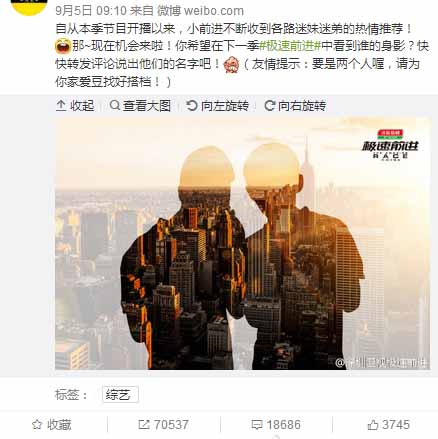Click the repost share icon
The width and height of the screenshot is (438, 439).
pyautogui.click(x=144, y=425)
